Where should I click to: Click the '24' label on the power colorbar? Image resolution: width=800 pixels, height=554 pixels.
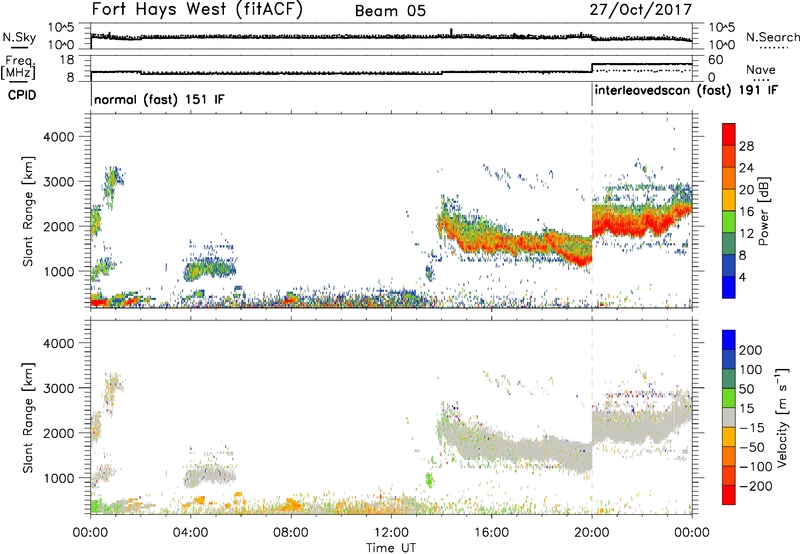746,168
